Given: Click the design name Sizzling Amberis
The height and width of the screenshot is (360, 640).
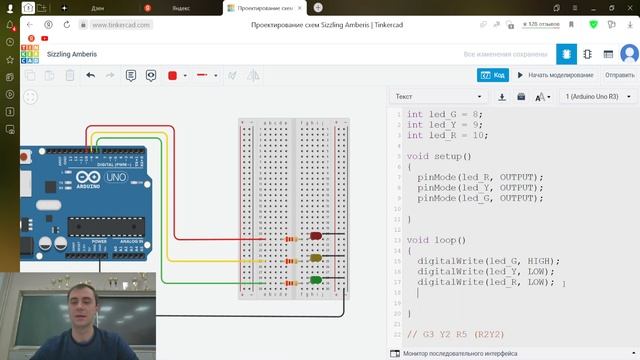Looking at the screenshot, I should (x=72, y=54).
